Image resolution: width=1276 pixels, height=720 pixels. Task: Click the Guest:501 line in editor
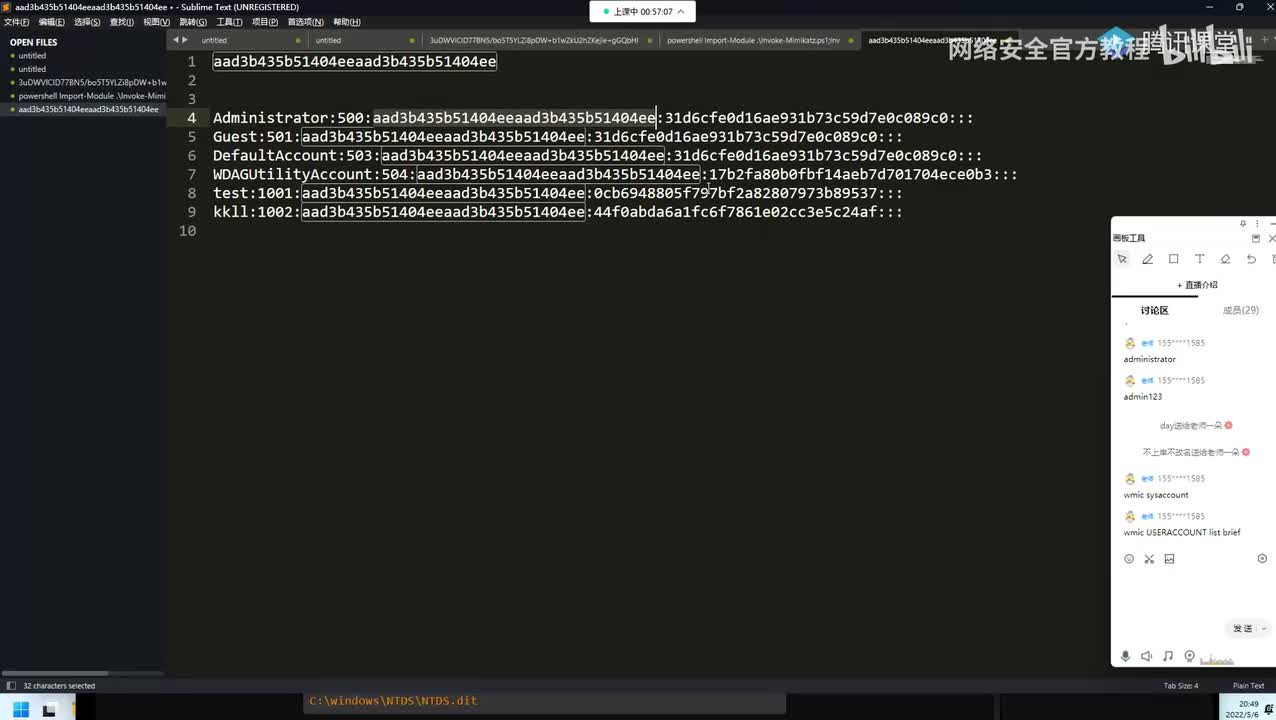[x=558, y=137]
